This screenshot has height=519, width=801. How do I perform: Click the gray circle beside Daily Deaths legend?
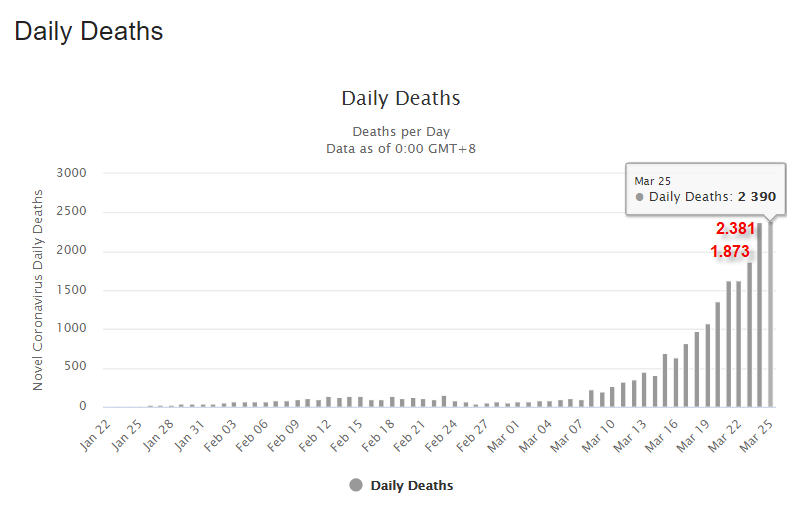(x=356, y=485)
